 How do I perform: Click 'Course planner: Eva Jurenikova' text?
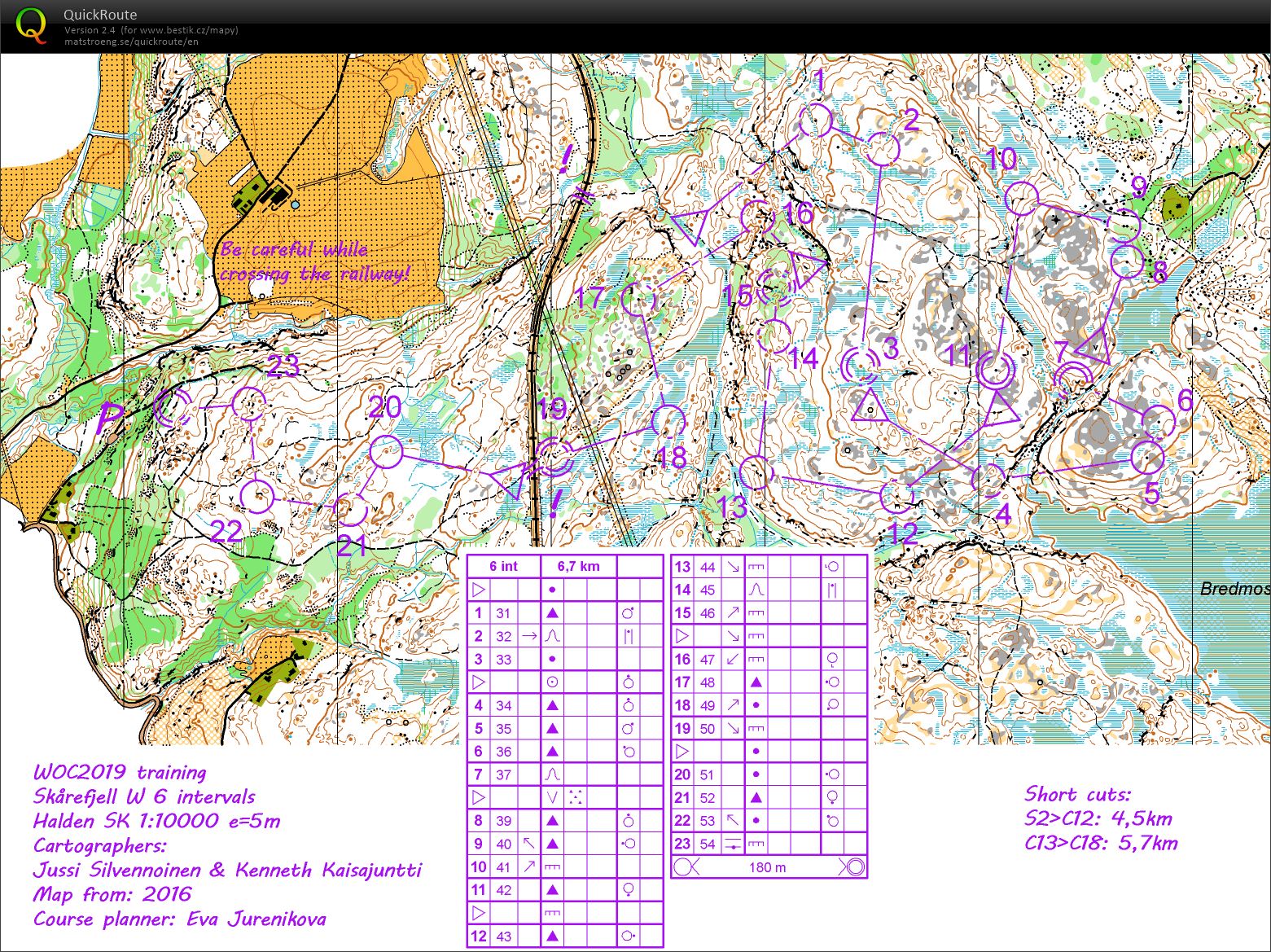179,919
